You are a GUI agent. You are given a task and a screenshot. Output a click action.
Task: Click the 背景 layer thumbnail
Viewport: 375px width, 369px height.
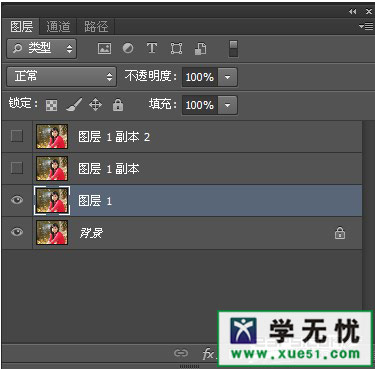click(x=52, y=232)
